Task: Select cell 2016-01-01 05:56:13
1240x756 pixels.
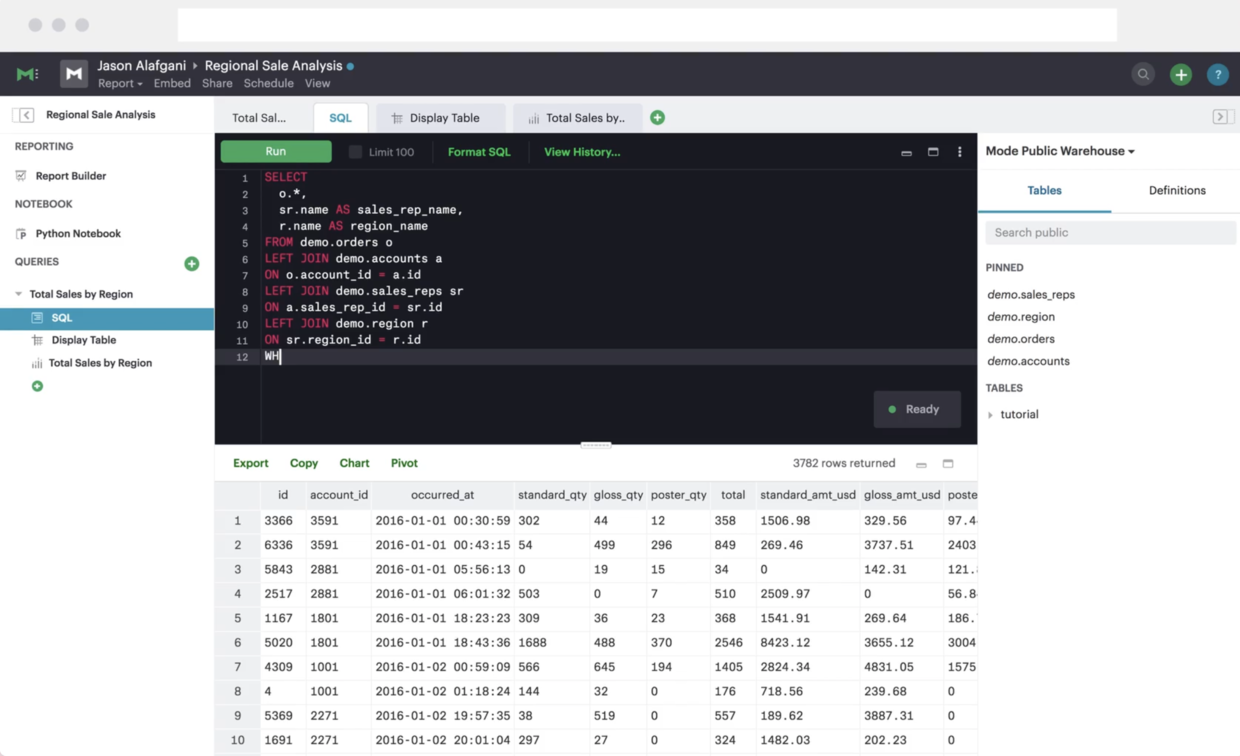Action: (x=443, y=569)
